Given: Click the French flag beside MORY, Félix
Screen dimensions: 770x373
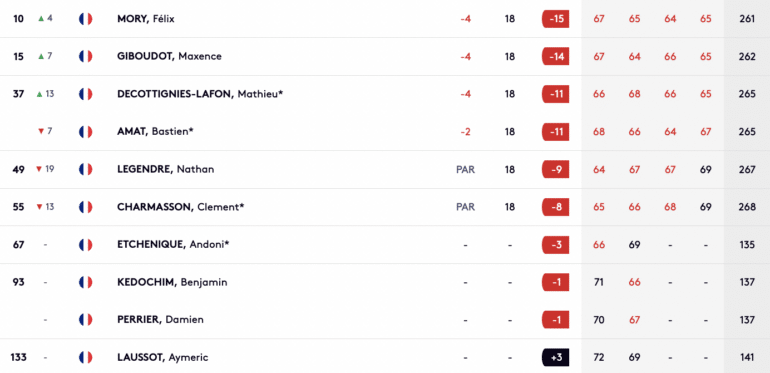Looking at the screenshot, I should 85,19.
